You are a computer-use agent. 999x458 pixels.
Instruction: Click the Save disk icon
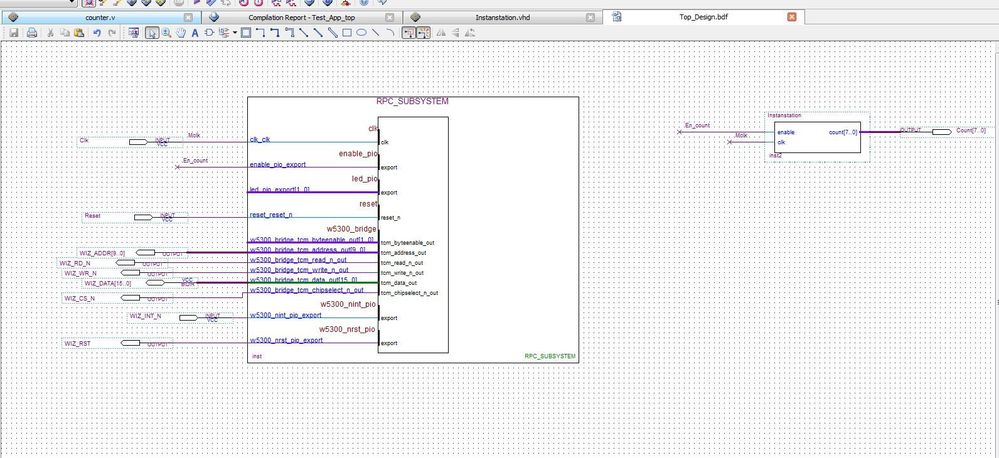(15, 33)
